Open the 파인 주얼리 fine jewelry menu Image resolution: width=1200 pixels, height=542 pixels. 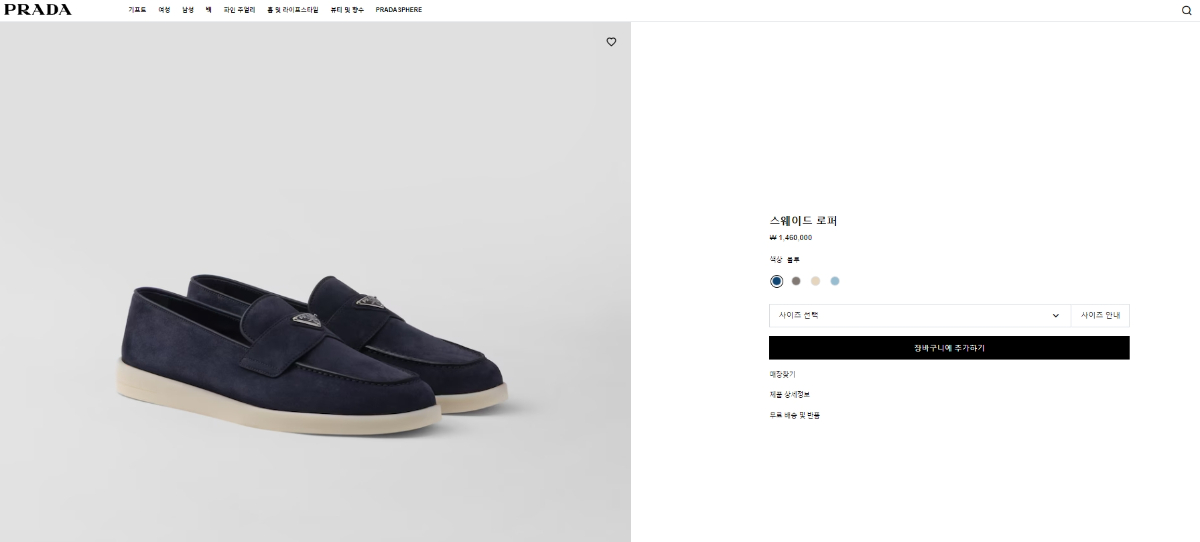click(239, 10)
